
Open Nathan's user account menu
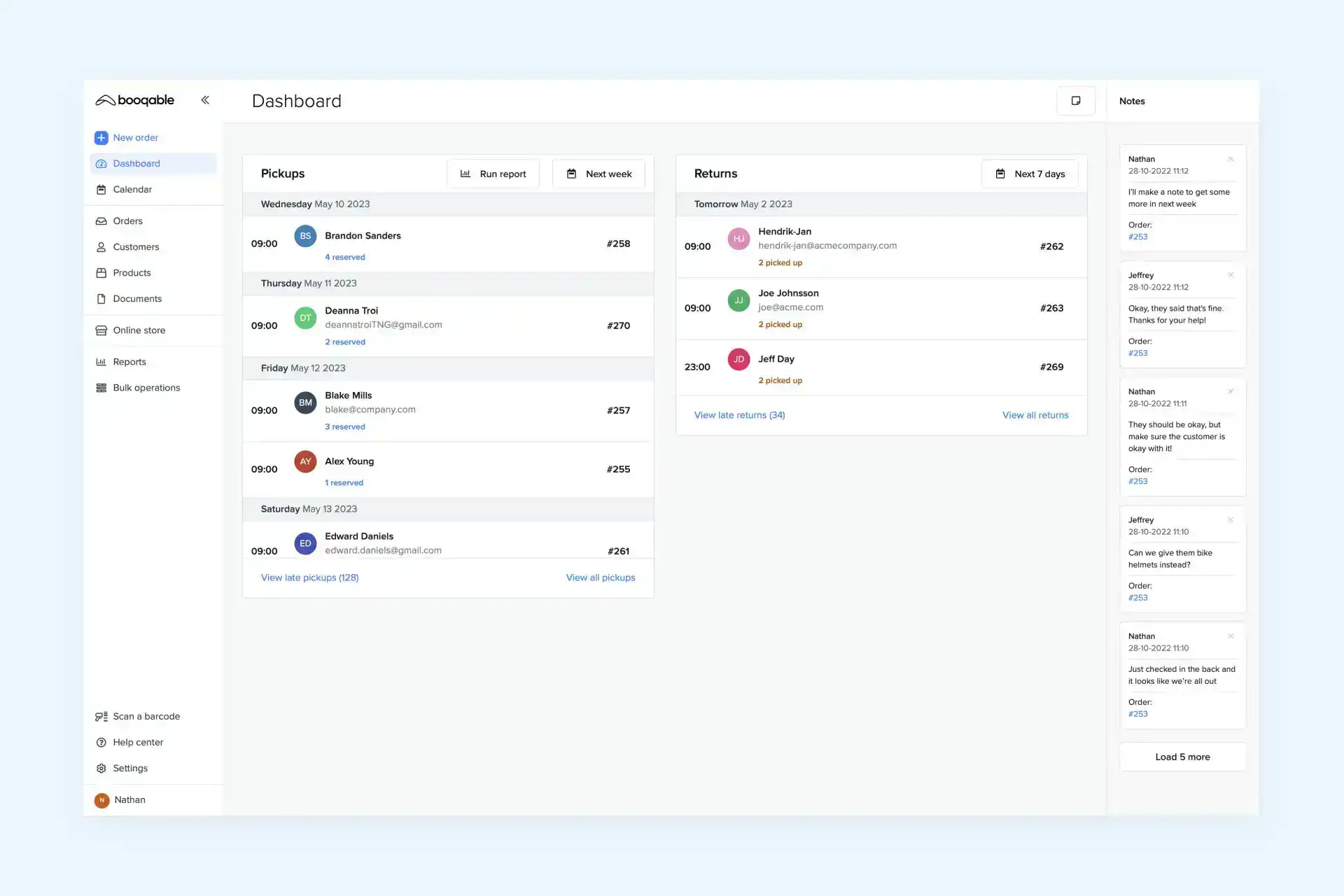(129, 799)
